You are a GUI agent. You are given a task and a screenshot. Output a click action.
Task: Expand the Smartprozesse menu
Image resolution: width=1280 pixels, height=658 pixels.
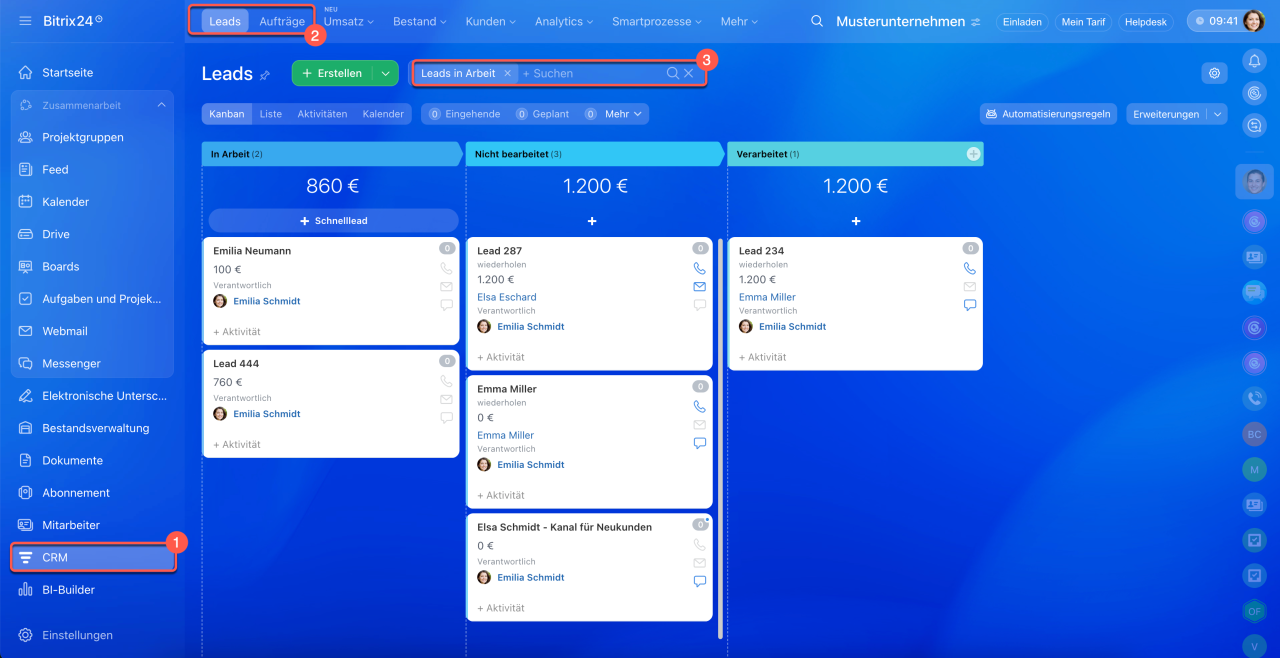point(657,21)
